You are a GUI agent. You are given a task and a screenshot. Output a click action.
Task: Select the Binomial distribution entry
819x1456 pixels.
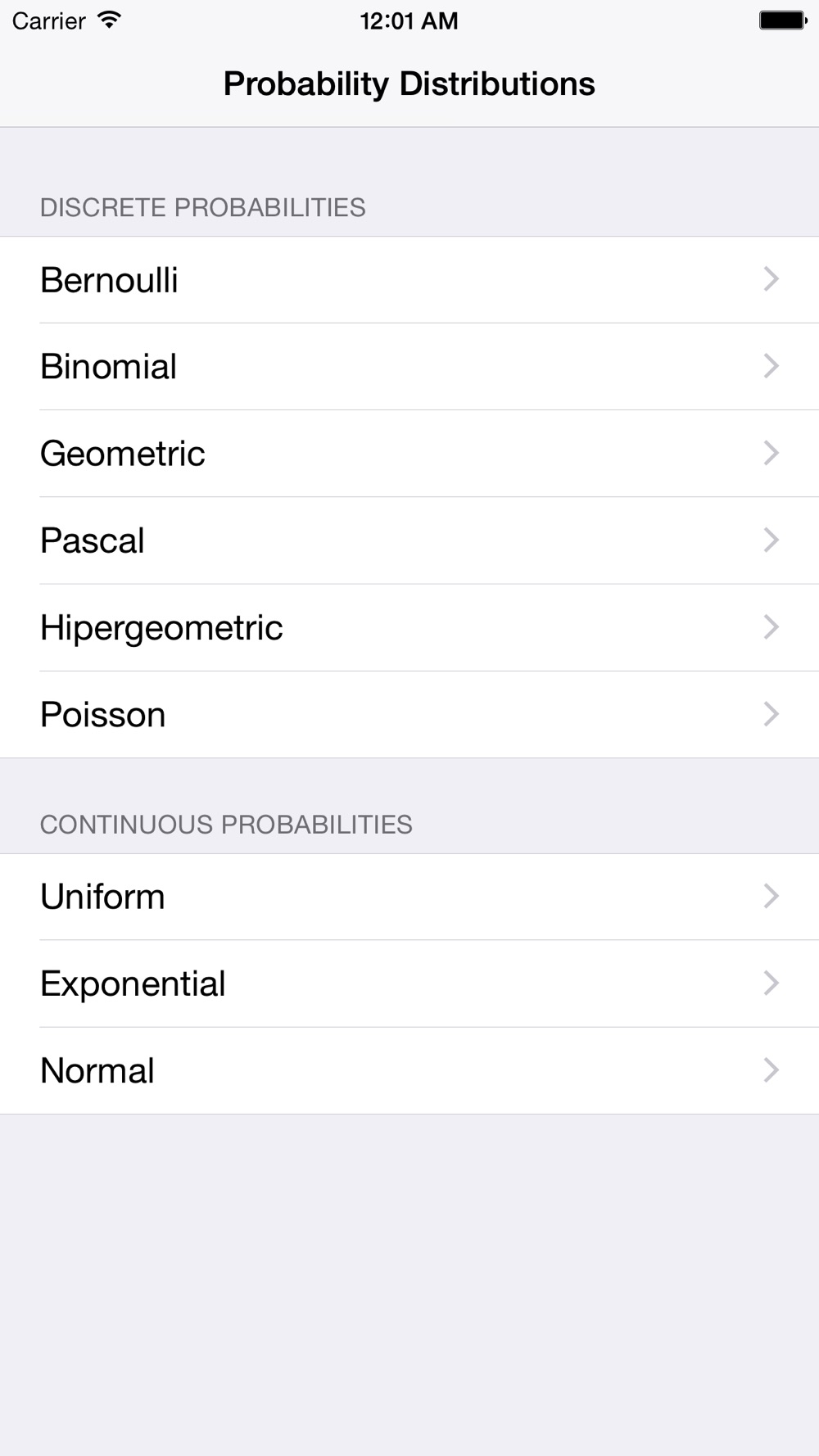[x=409, y=367]
